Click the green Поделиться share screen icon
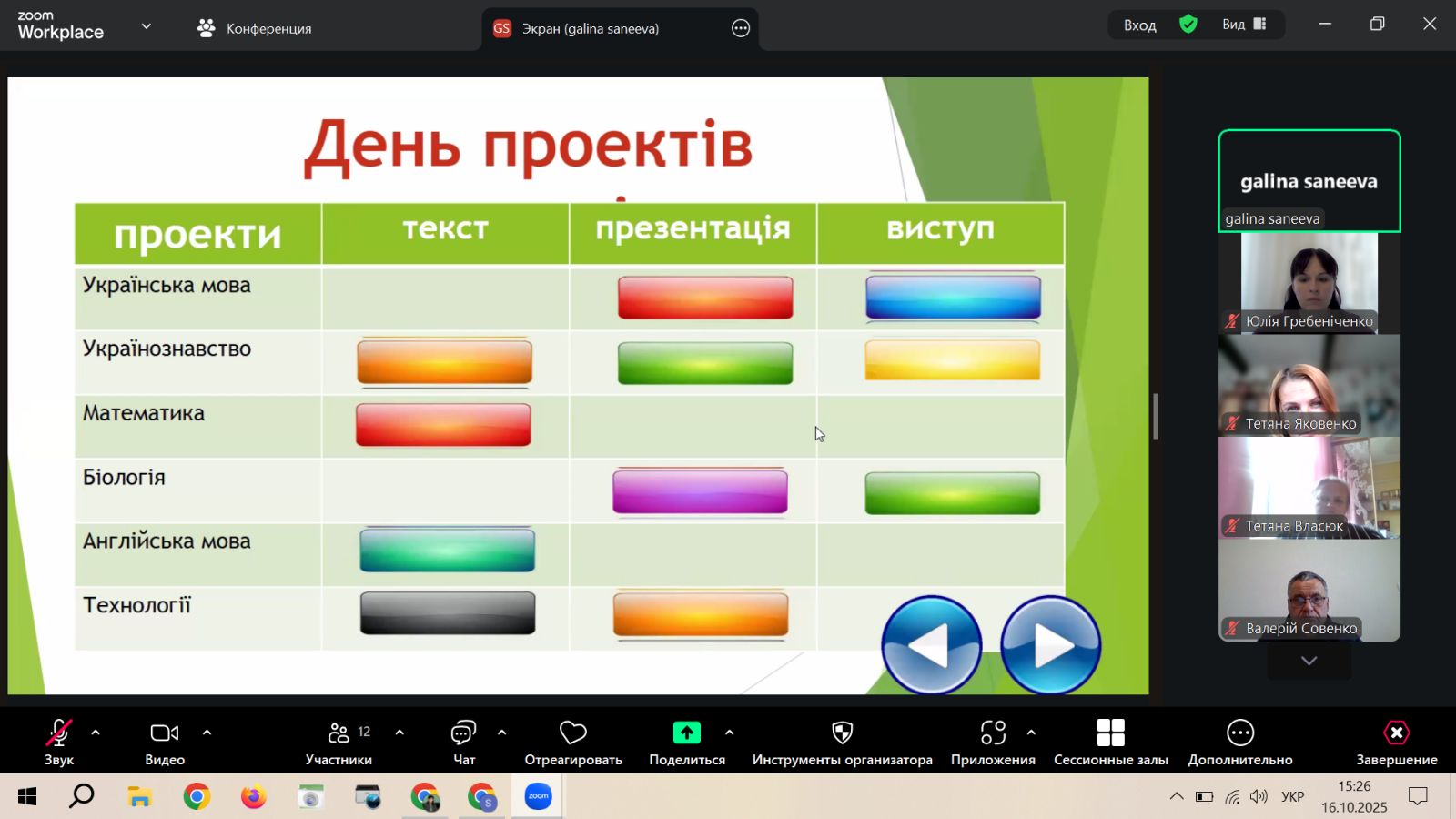 (686, 733)
